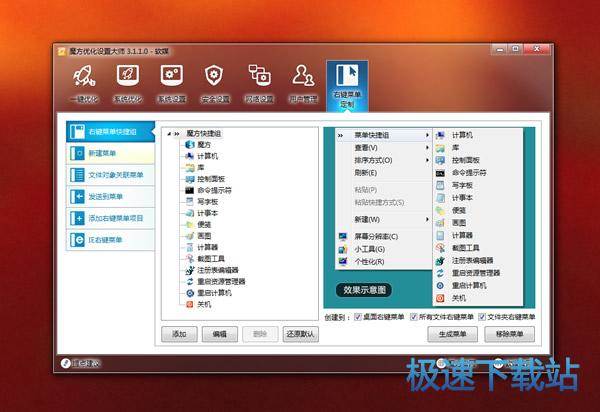
Task: Select the 右键菜单定制 toolbar icon
Action: pos(347,86)
